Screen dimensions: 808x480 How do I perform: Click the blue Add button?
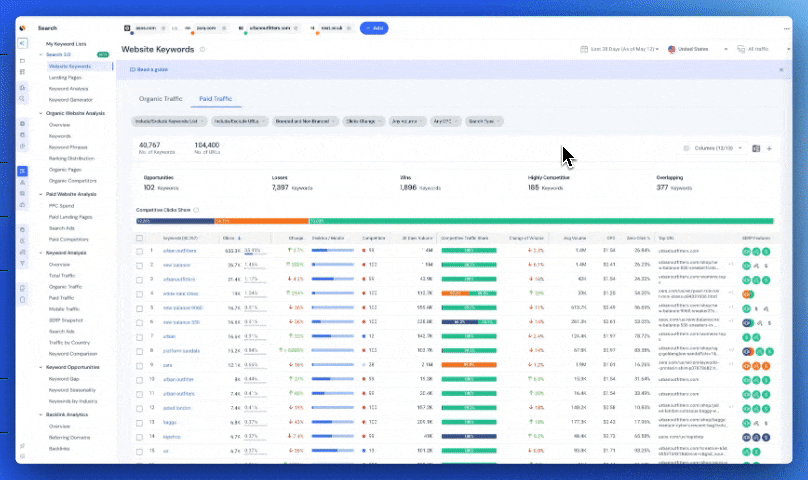click(x=374, y=28)
